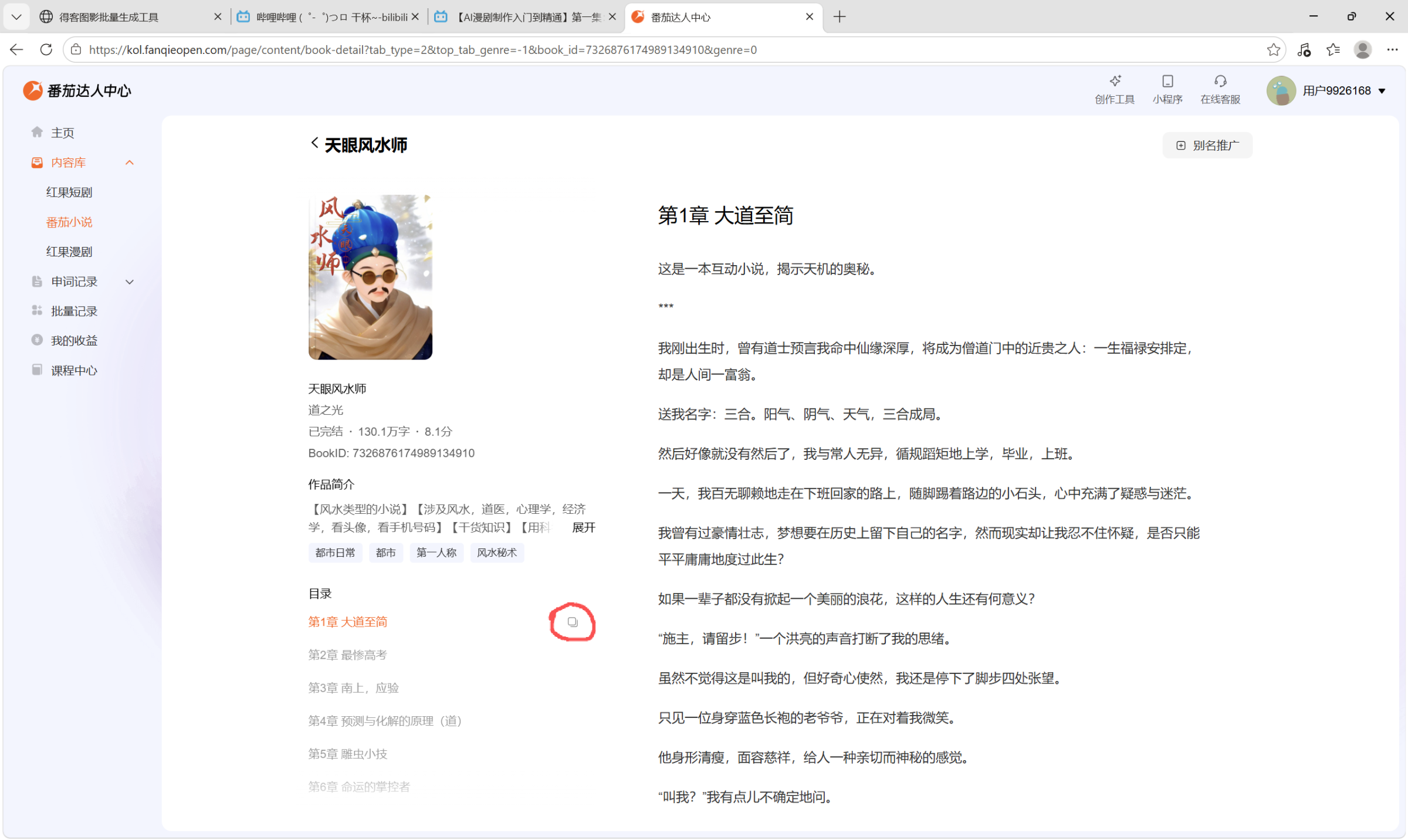Close the 番茄达人中心 browser tab
This screenshot has height=840, width=1408.
pyautogui.click(x=809, y=17)
